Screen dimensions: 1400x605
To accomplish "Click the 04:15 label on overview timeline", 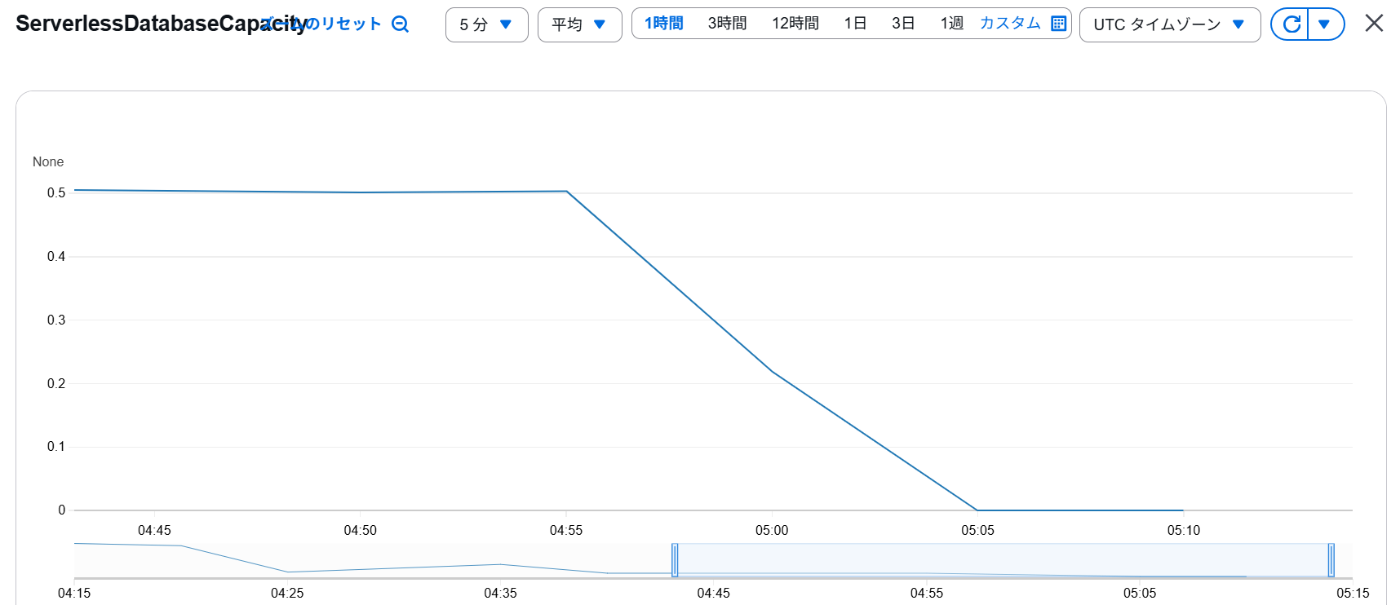I will point(74,593).
